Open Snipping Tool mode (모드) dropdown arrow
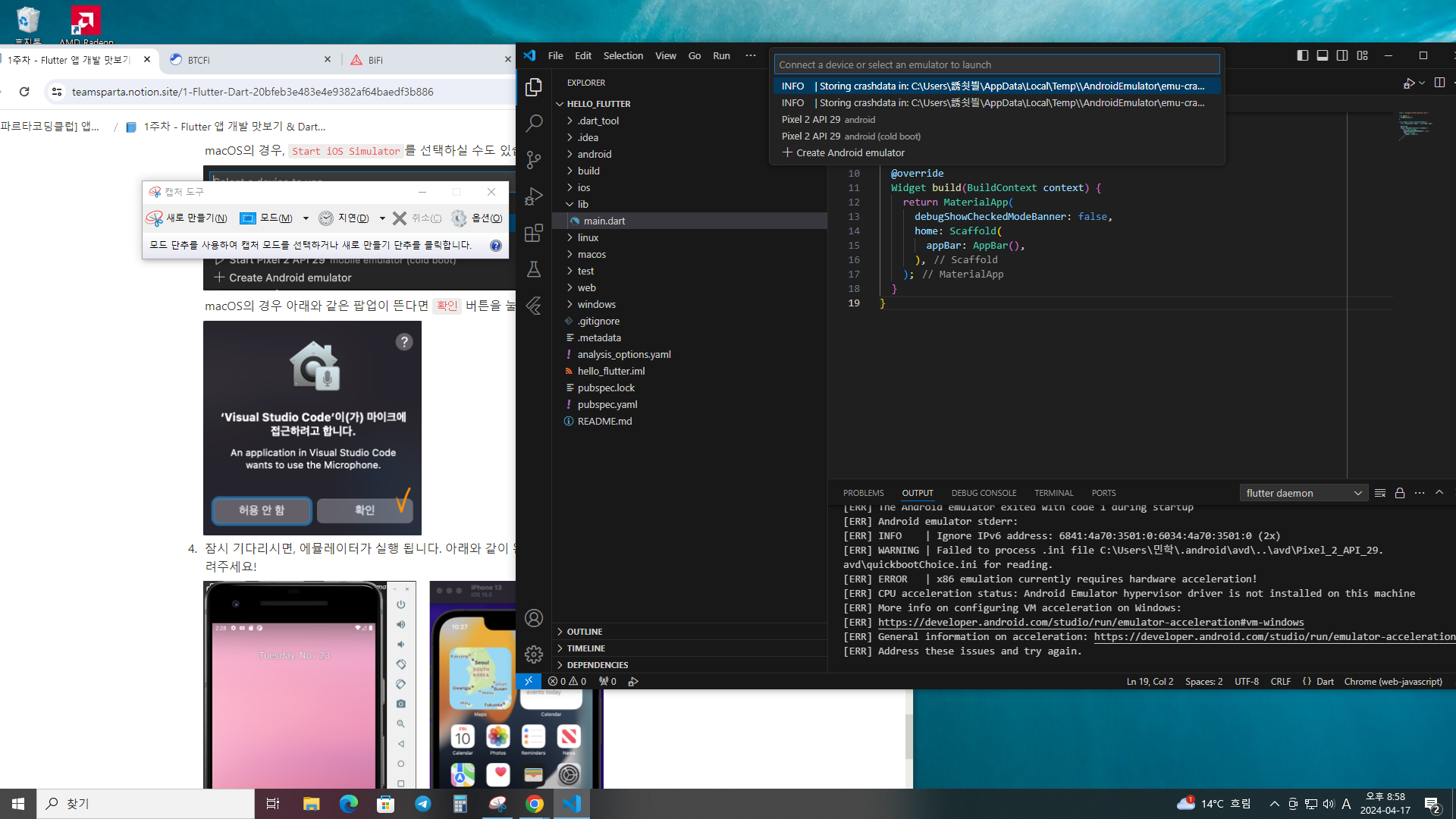This screenshot has width=1456, height=819. click(306, 218)
